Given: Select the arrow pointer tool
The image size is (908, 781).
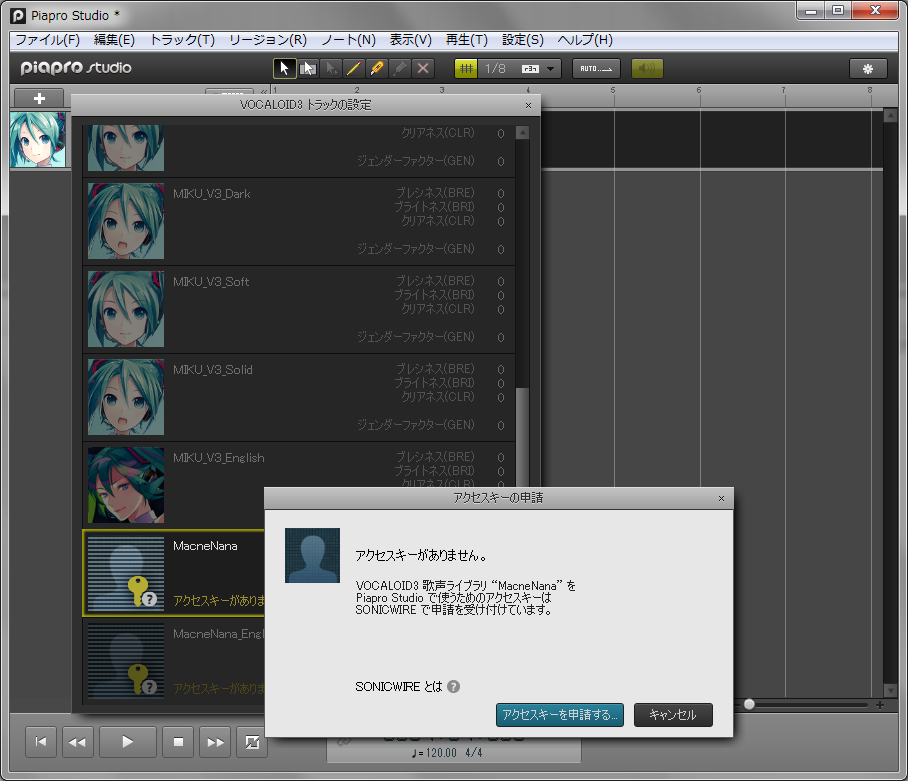Looking at the screenshot, I should [284, 68].
